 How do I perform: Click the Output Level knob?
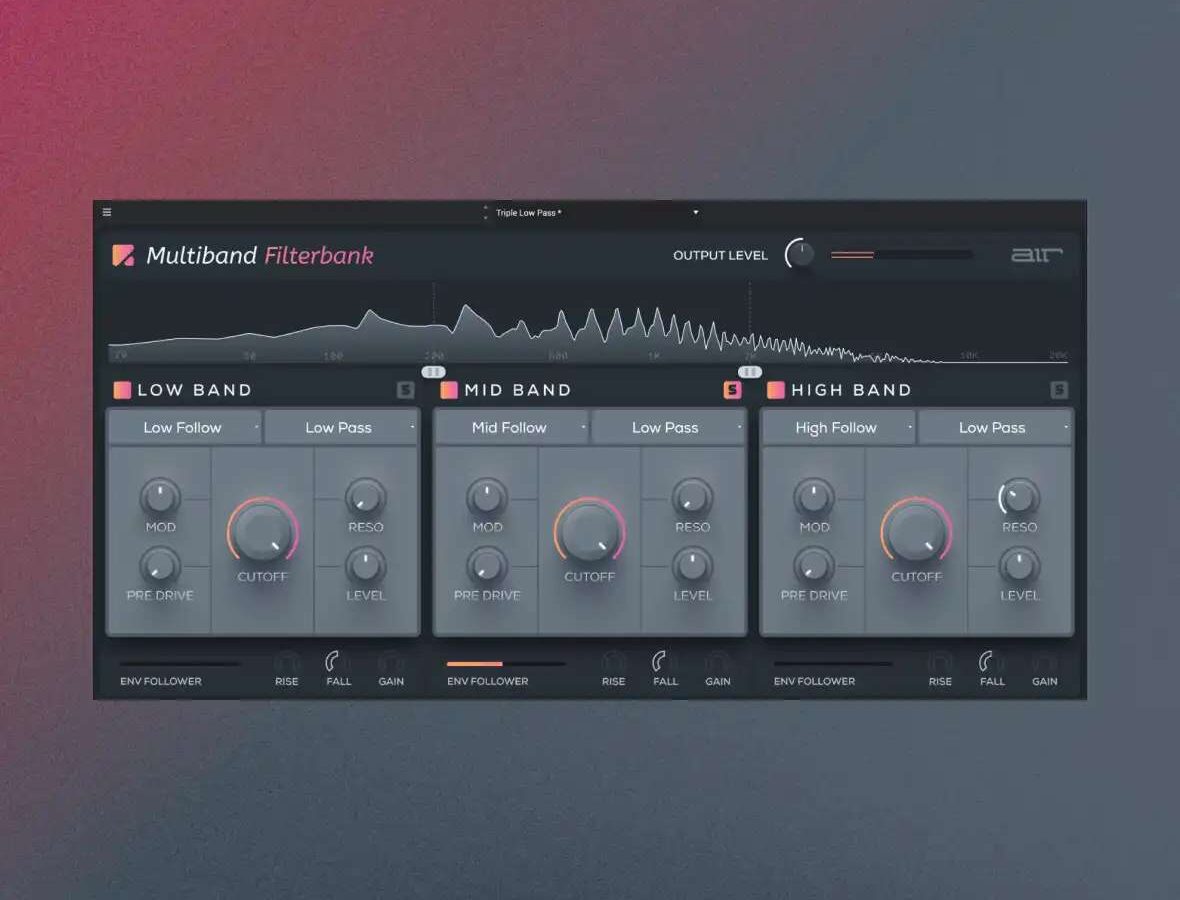800,255
